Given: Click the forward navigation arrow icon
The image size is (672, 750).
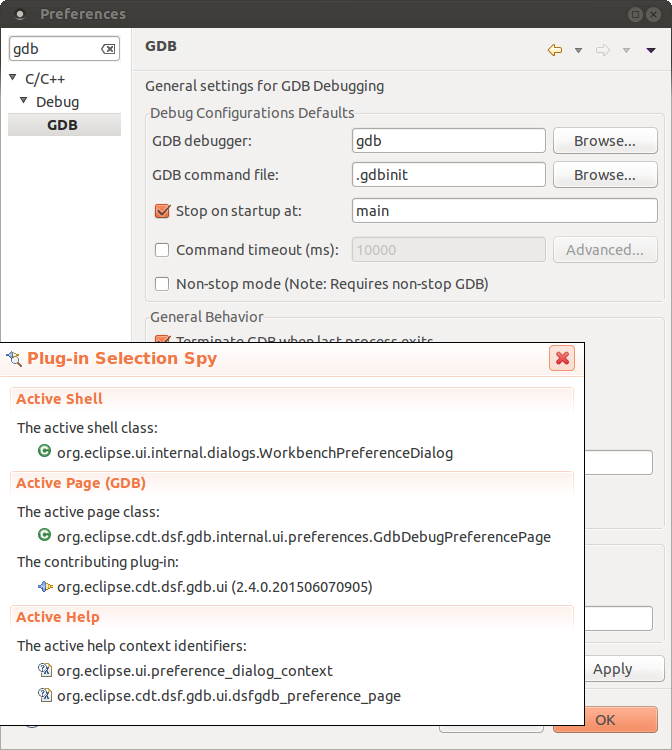Looking at the screenshot, I should pyautogui.click(x=603, y=50).
